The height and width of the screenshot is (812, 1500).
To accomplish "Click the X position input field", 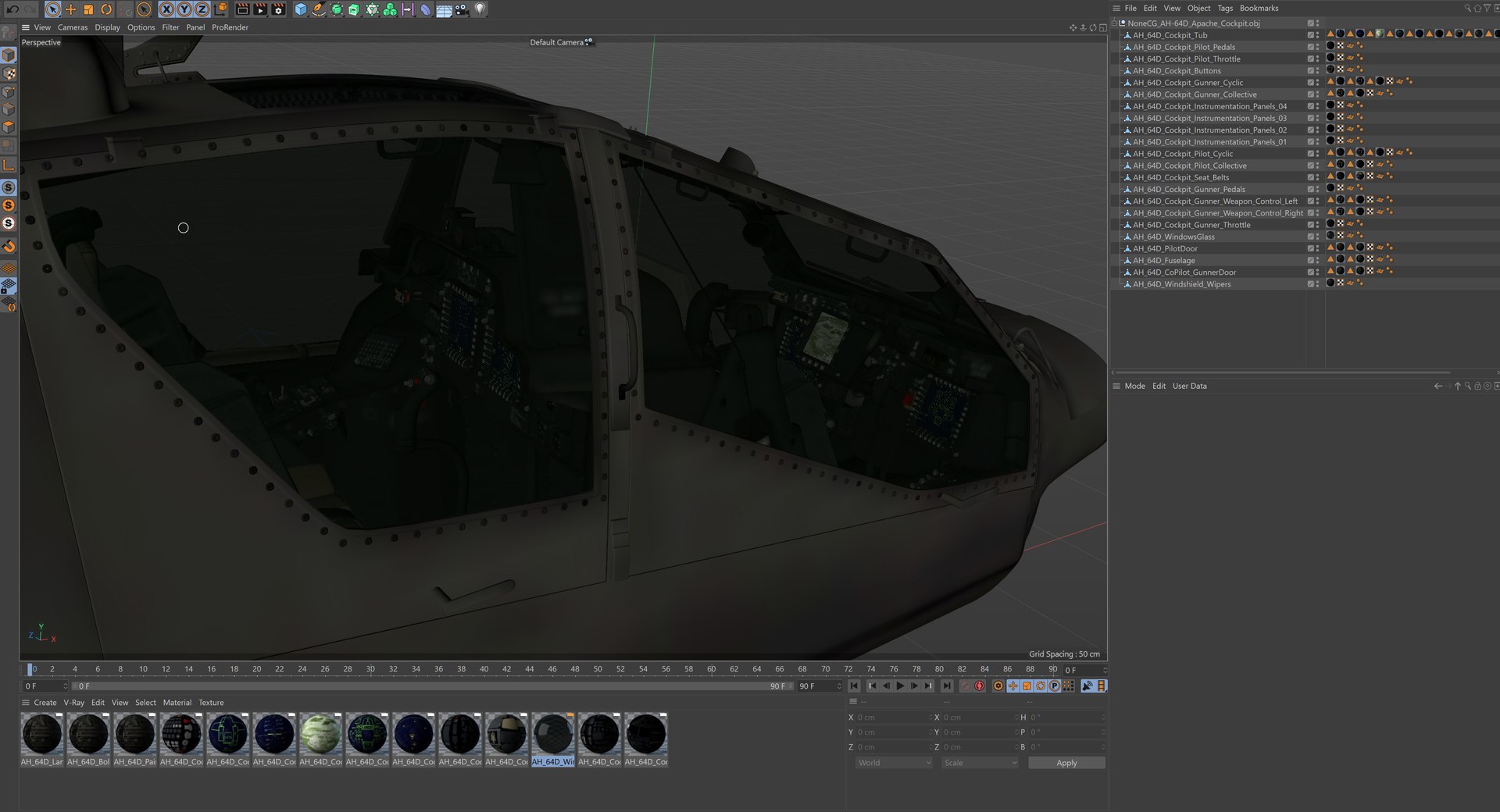I will (893, 718).
